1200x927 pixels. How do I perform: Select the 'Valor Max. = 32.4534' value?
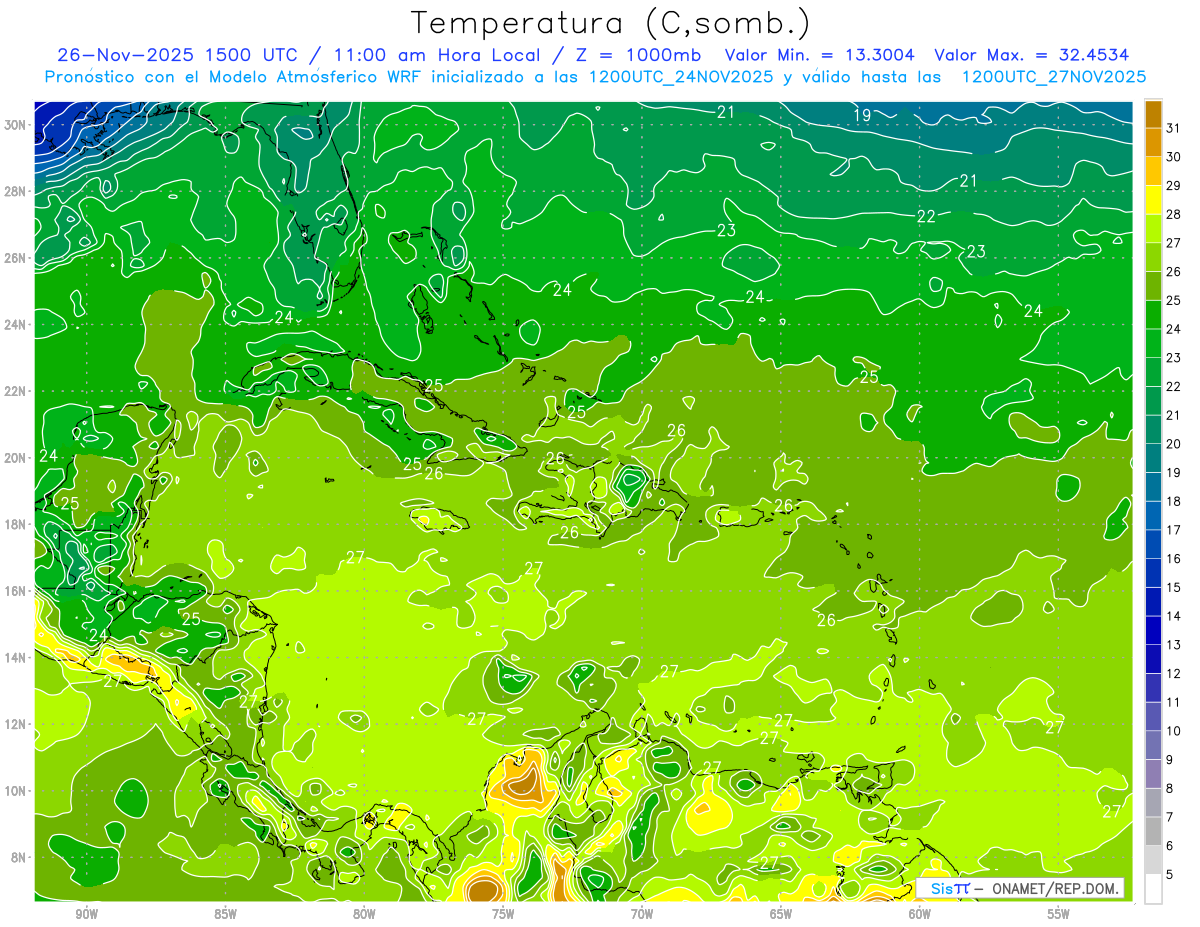[x=1032, y=55]
